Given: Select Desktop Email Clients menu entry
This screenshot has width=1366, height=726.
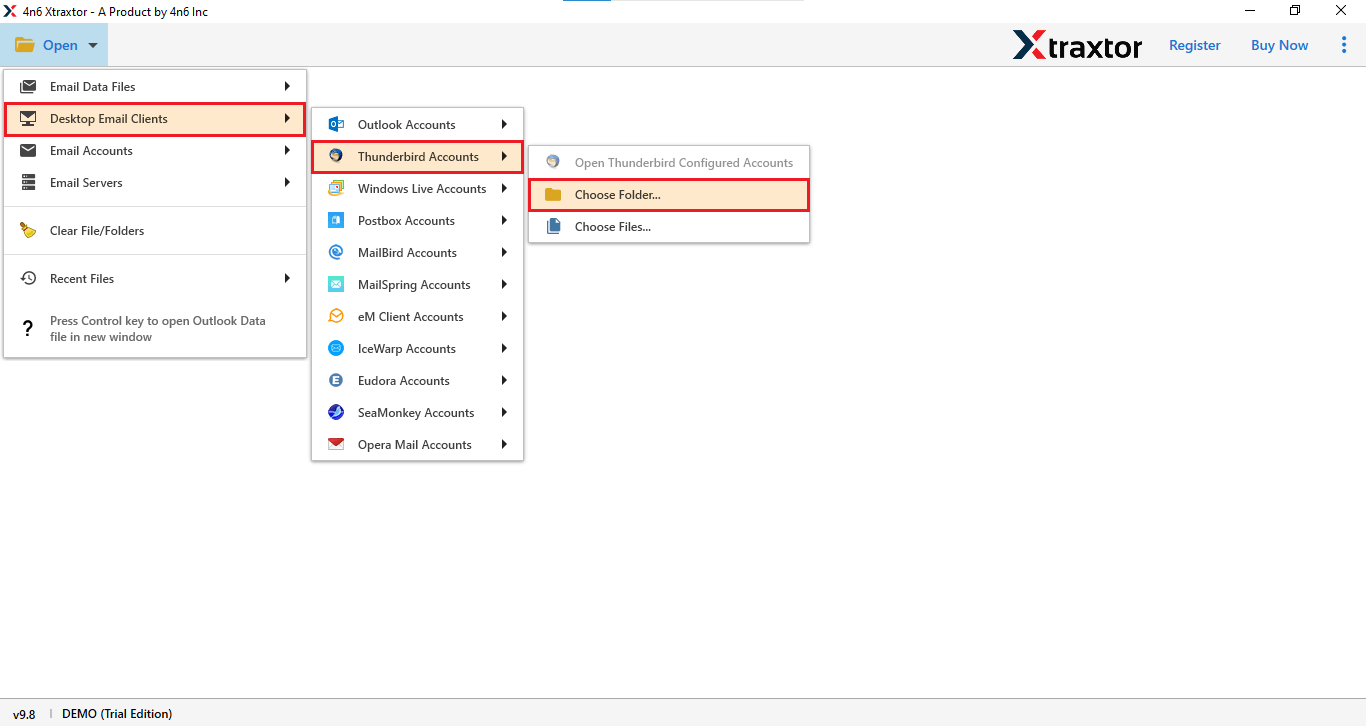Looking at the screenshot, I should [x=155, y=119].
